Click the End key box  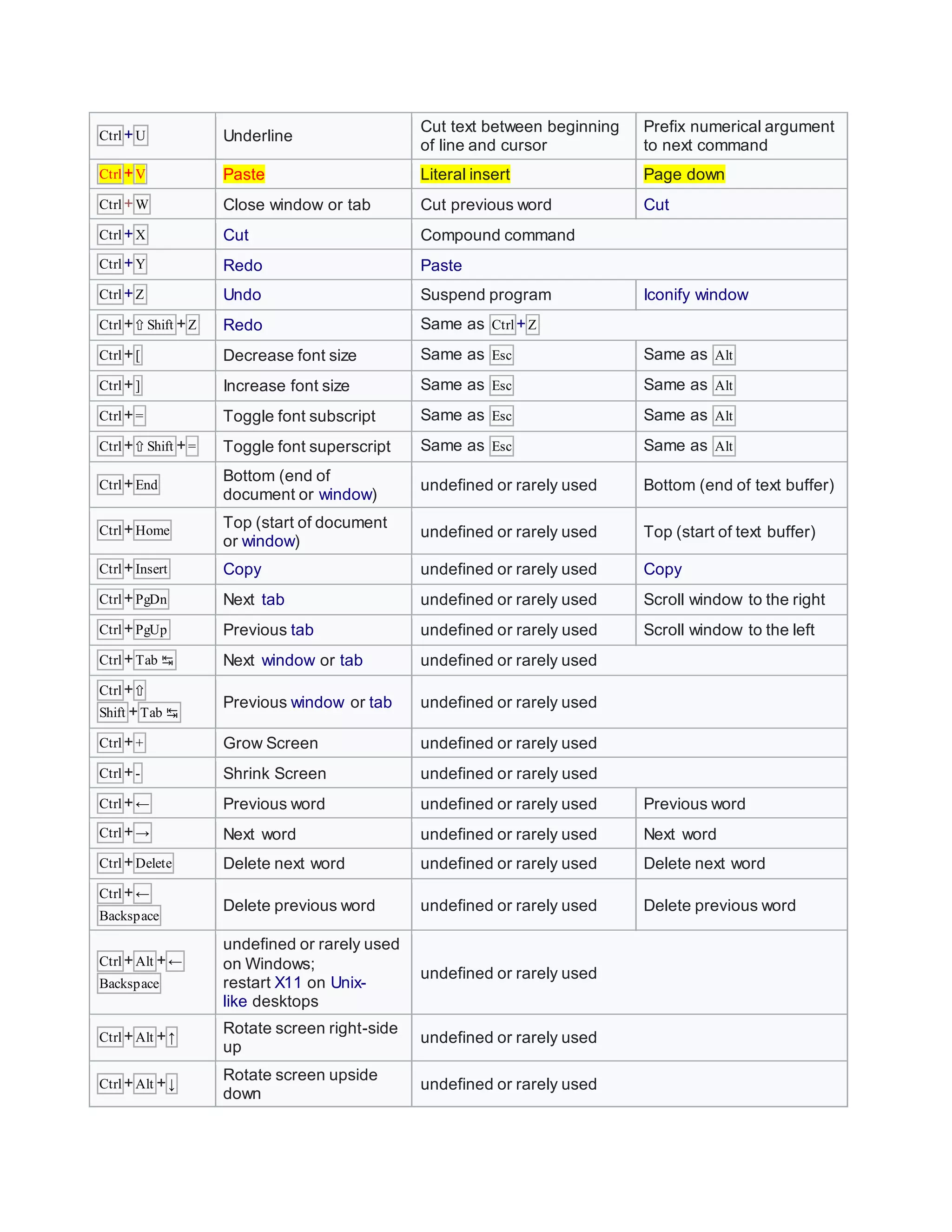146,484
